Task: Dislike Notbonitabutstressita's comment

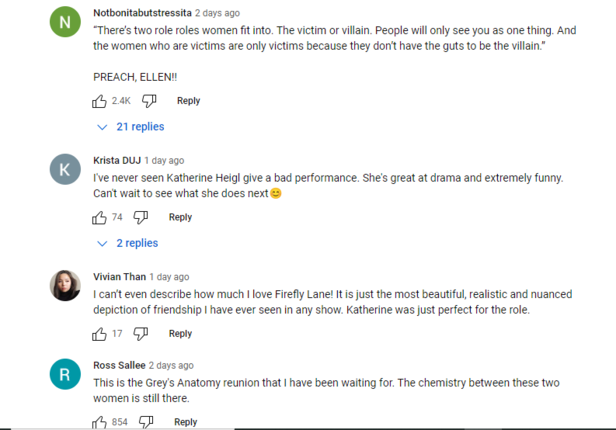Action: (x=149, y=101)
